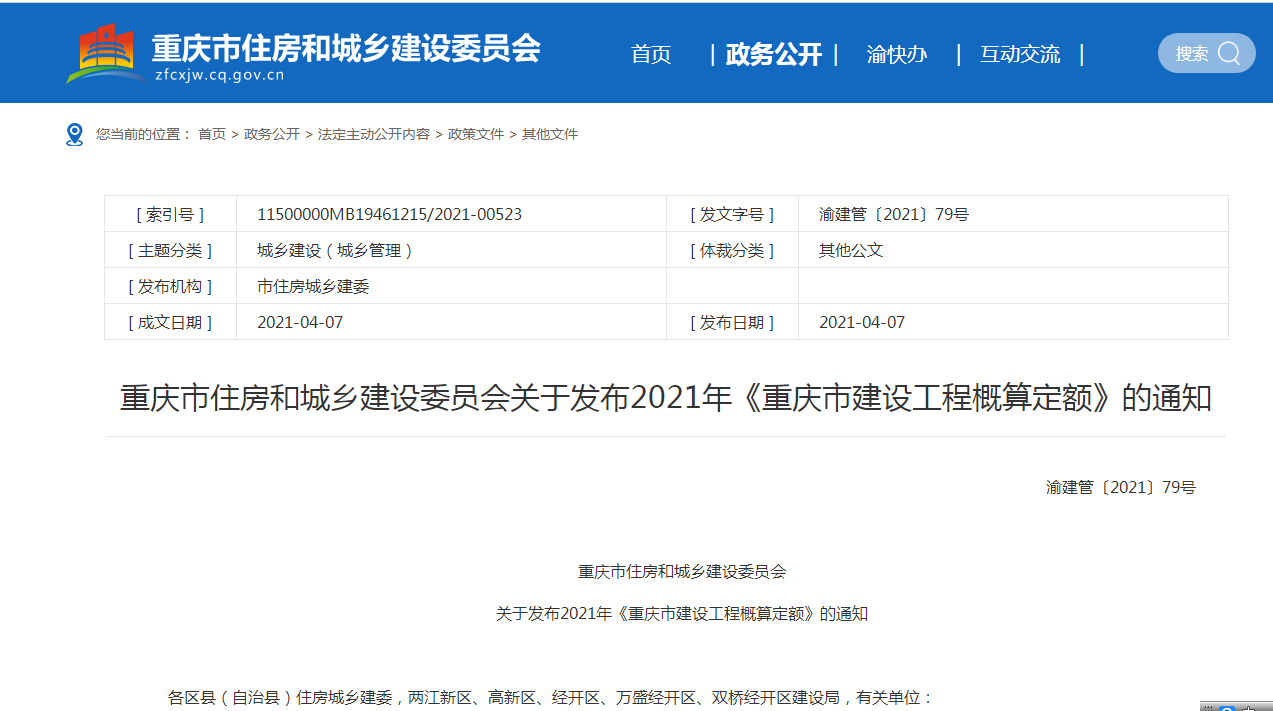1273x711 pixels.
Task: Open the 政务公开 navigation menu
Action: tap(772, 55)
